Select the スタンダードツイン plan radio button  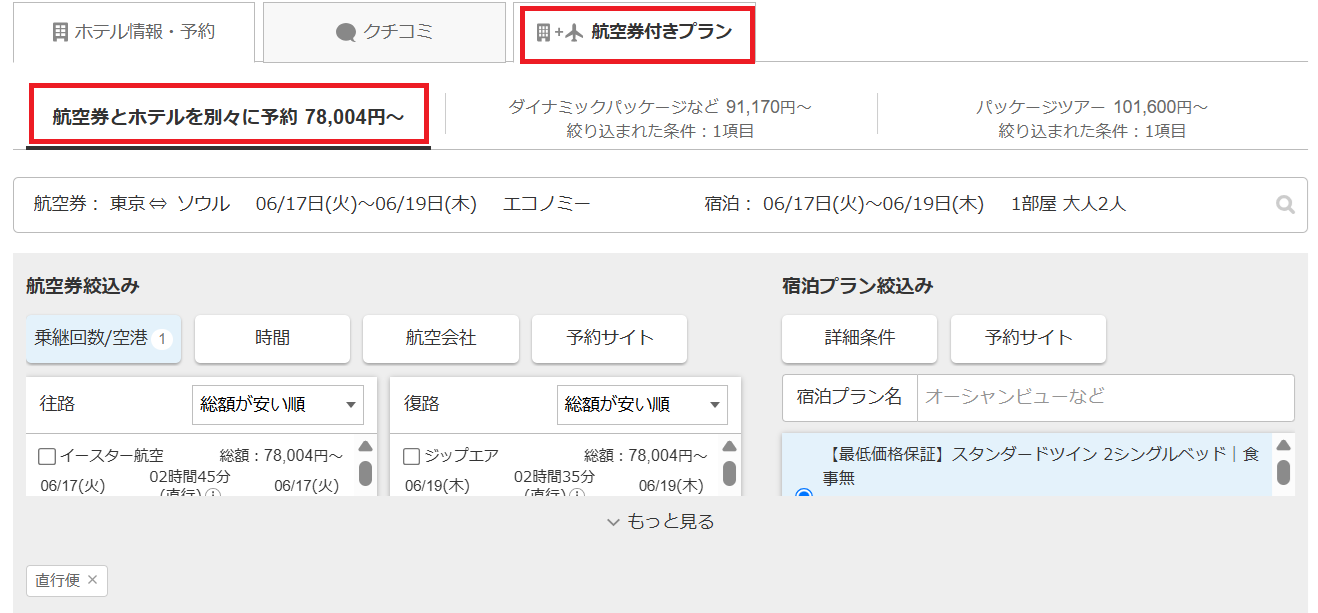803,493
